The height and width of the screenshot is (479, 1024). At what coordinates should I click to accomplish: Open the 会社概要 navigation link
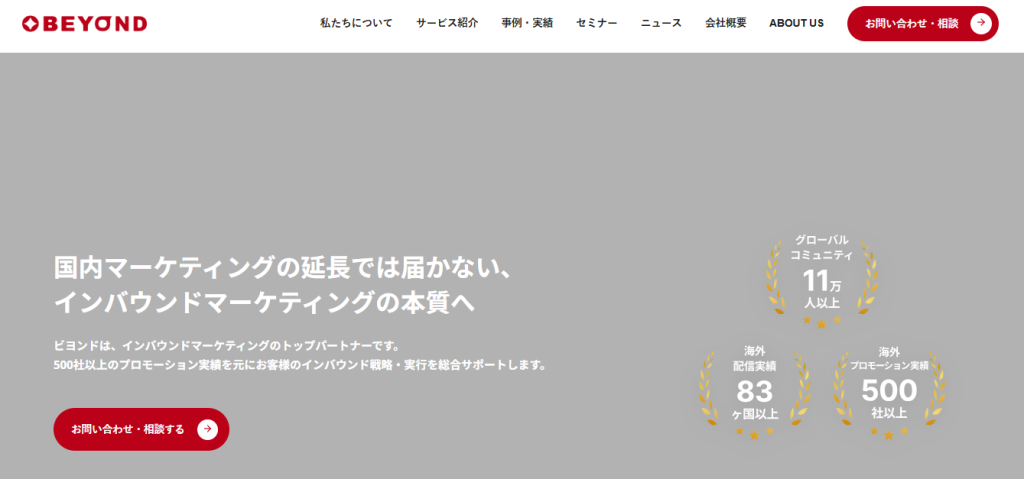point(725,23)
